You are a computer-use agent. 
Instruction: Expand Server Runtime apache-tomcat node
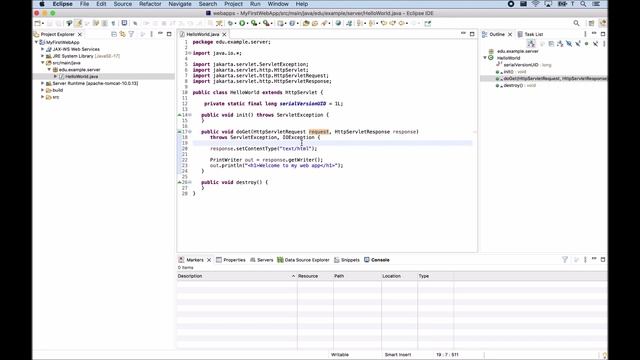point(42,83)
